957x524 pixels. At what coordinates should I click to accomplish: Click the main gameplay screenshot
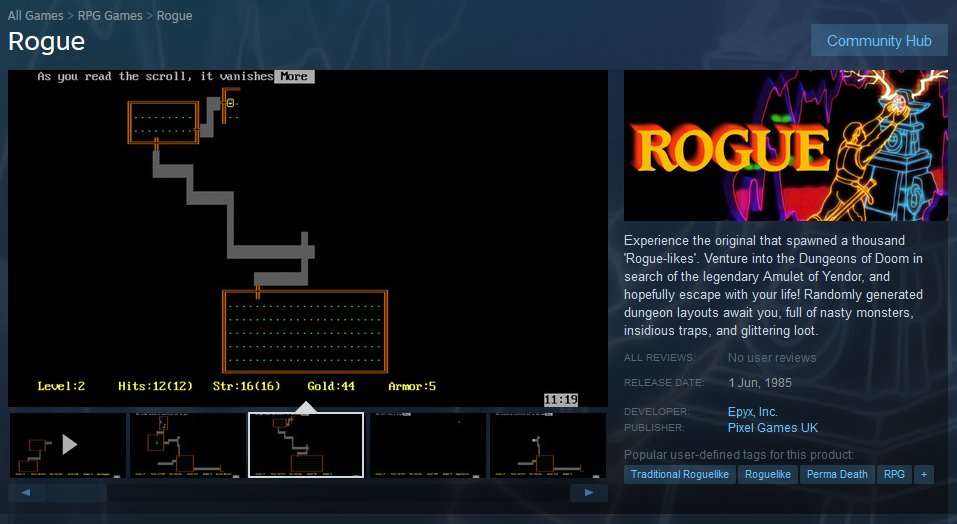308,238
